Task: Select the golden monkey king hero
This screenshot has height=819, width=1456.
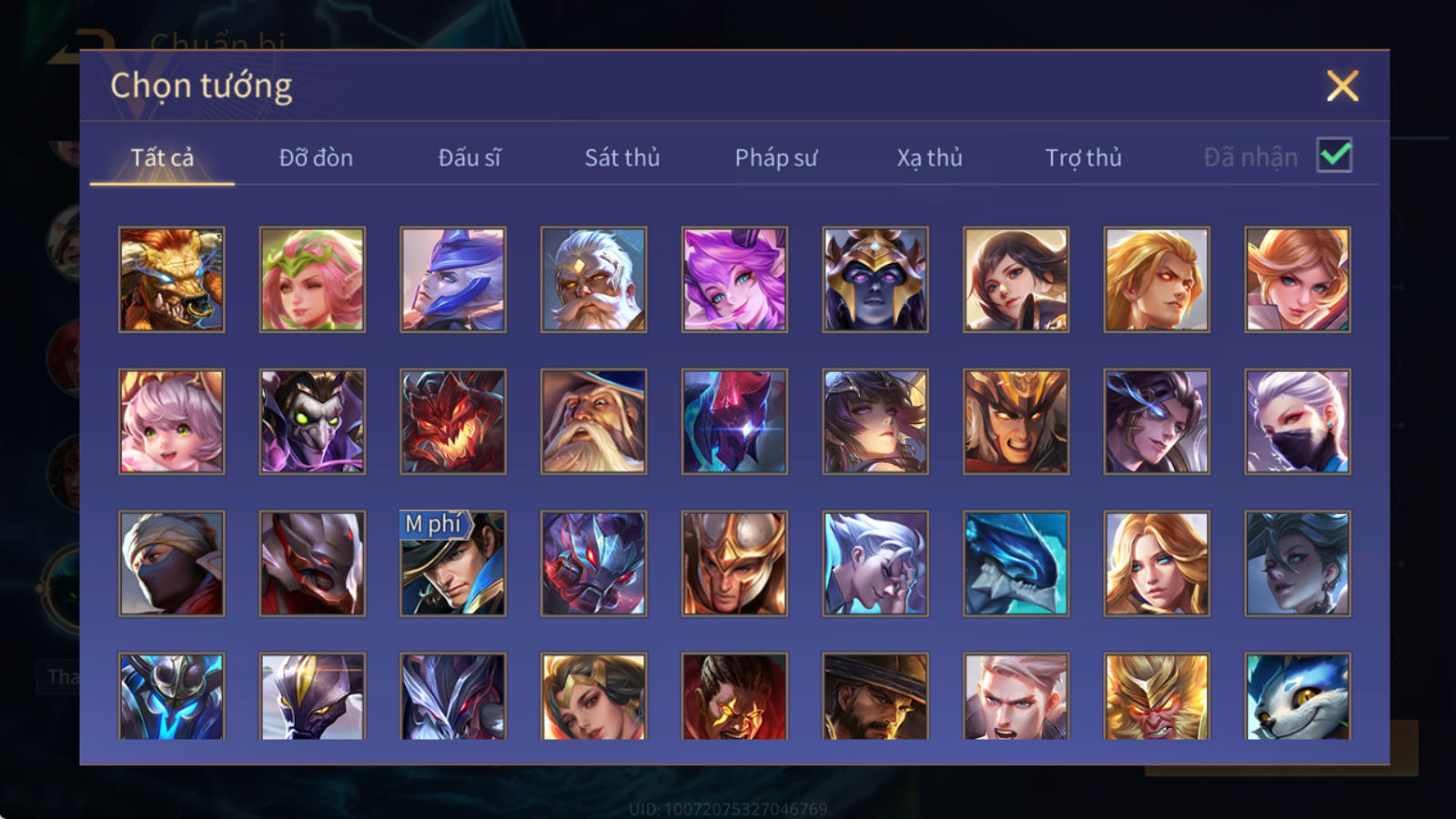Action: (x=1157, y=695)
